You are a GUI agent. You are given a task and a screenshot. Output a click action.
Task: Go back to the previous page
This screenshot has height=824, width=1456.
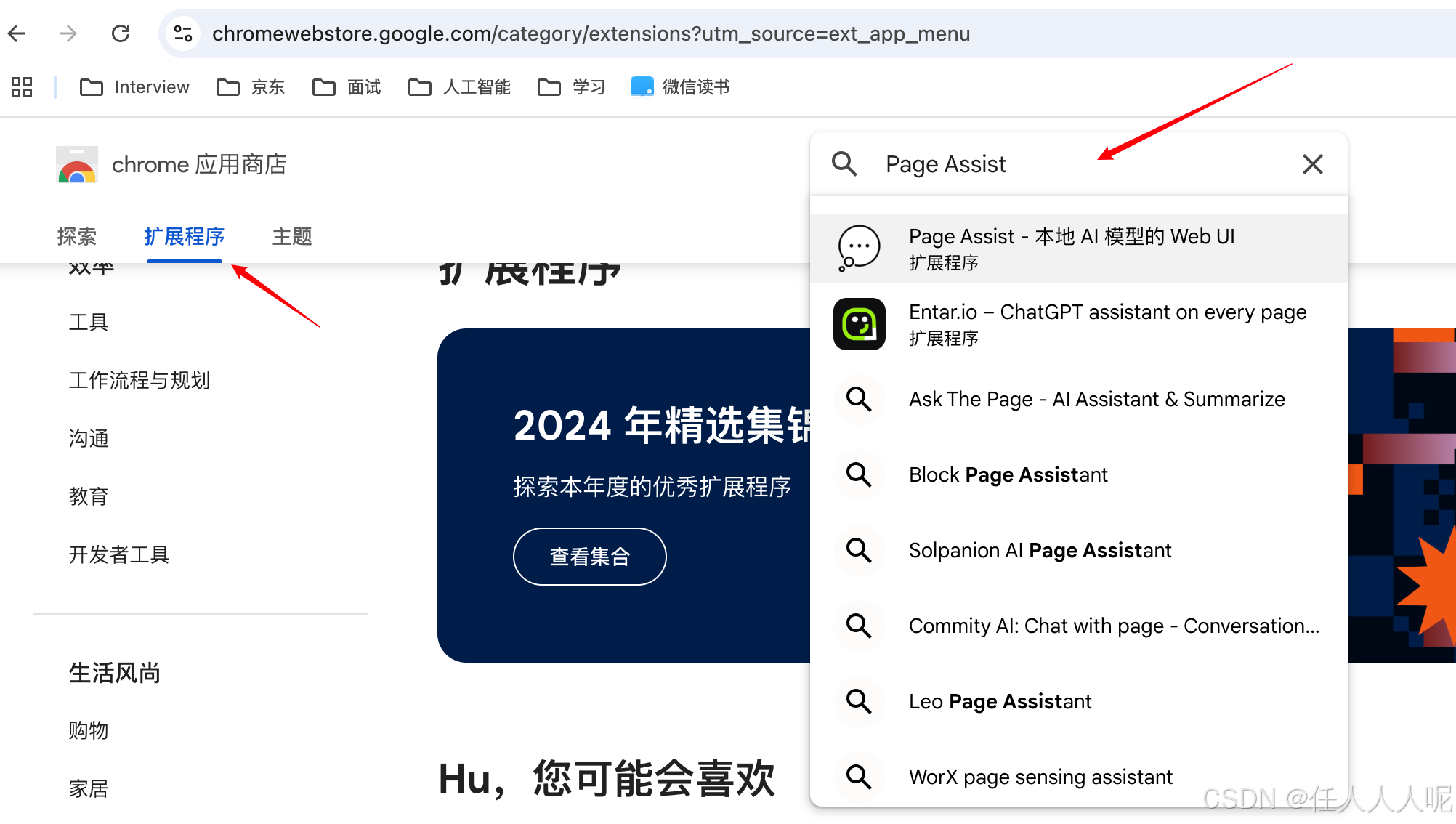pos(17,33)
